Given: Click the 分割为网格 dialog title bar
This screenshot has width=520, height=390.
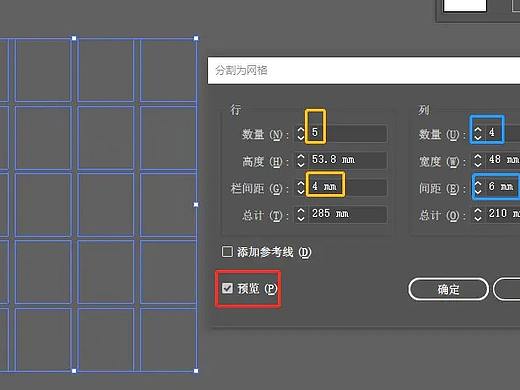Looking at the screenshot, I should click(364, 70).
